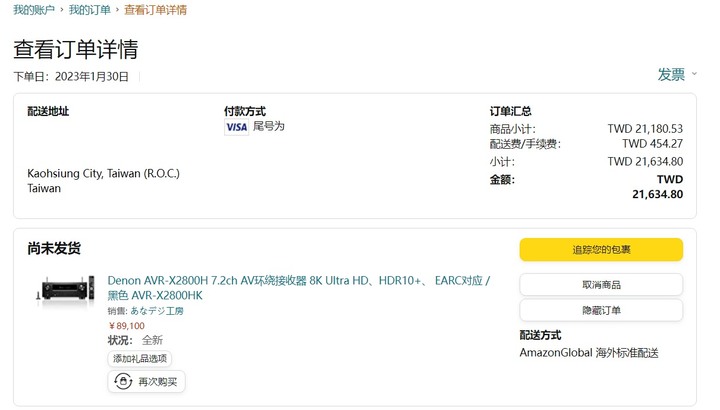The width and height of the screenshot is (720, 410).
Task: Open the 发票 invoice menu
Action: coord(671,74)
